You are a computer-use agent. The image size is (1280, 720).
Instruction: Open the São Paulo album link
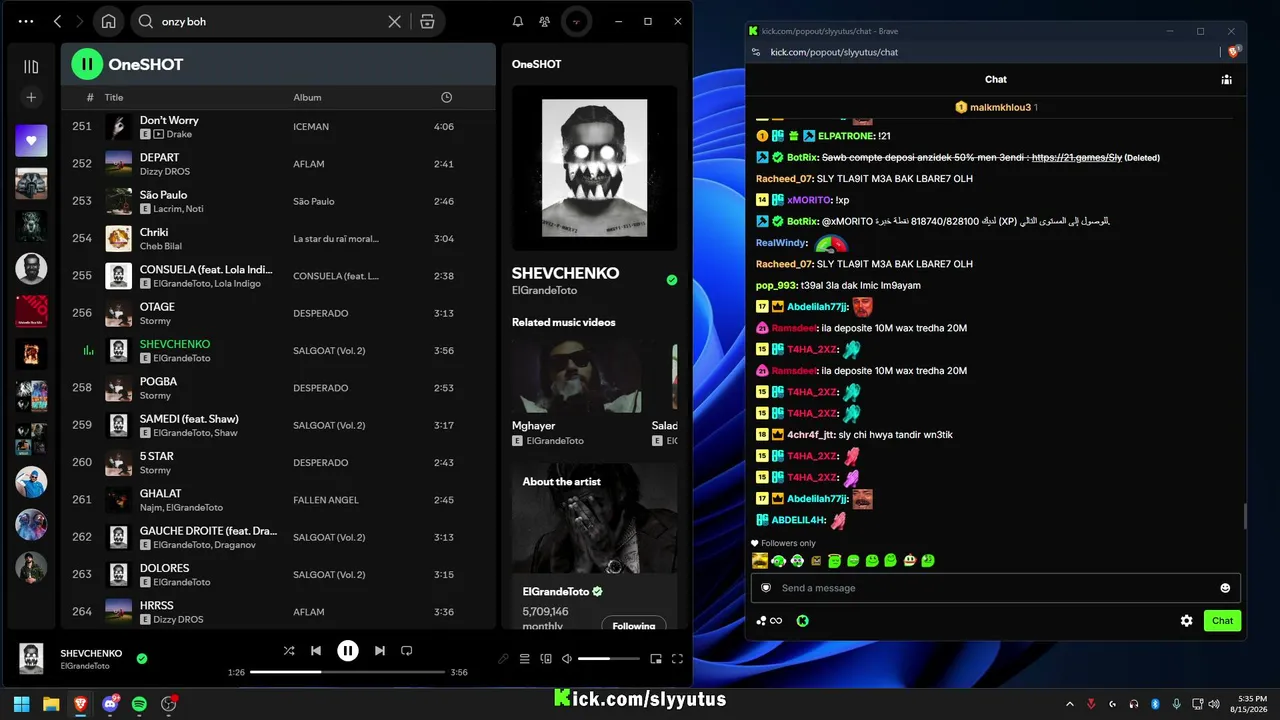click(x=314, y=202)
